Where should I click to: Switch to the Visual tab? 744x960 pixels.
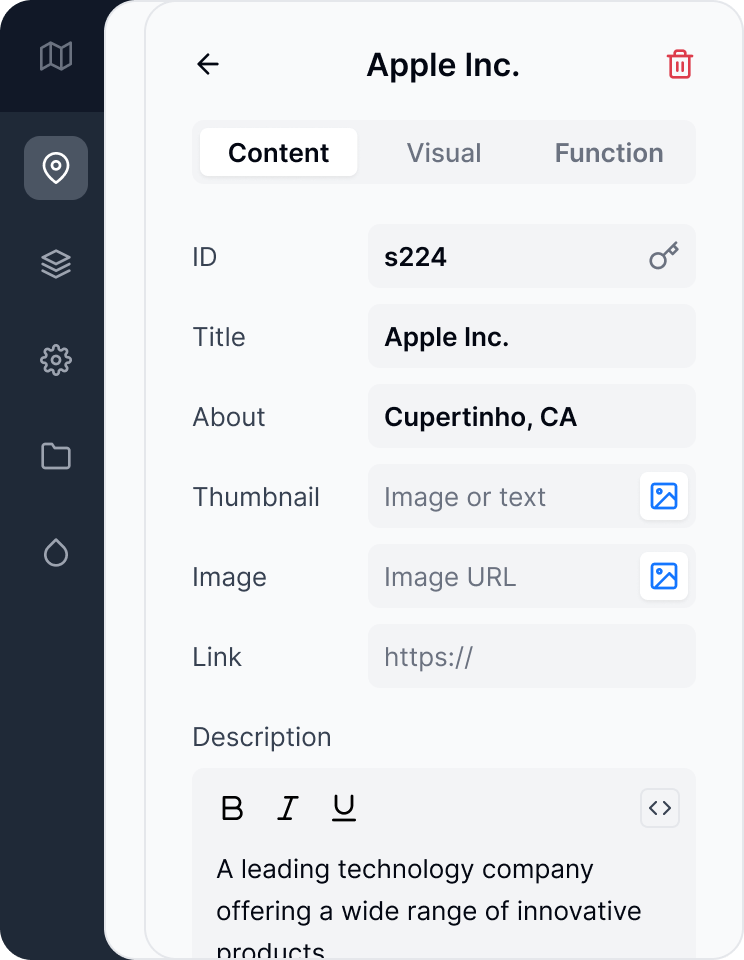[x=444, y=152]
